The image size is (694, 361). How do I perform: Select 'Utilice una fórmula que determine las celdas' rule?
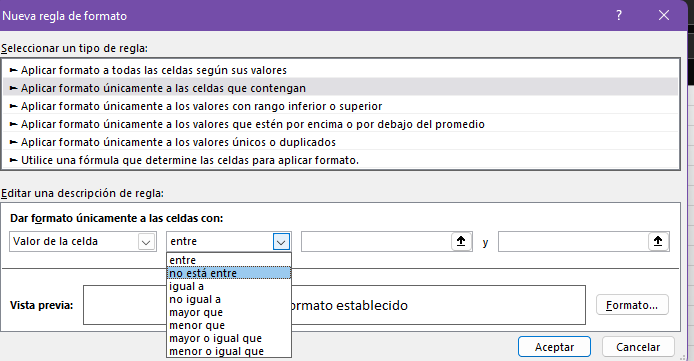(x=340, y=160)
